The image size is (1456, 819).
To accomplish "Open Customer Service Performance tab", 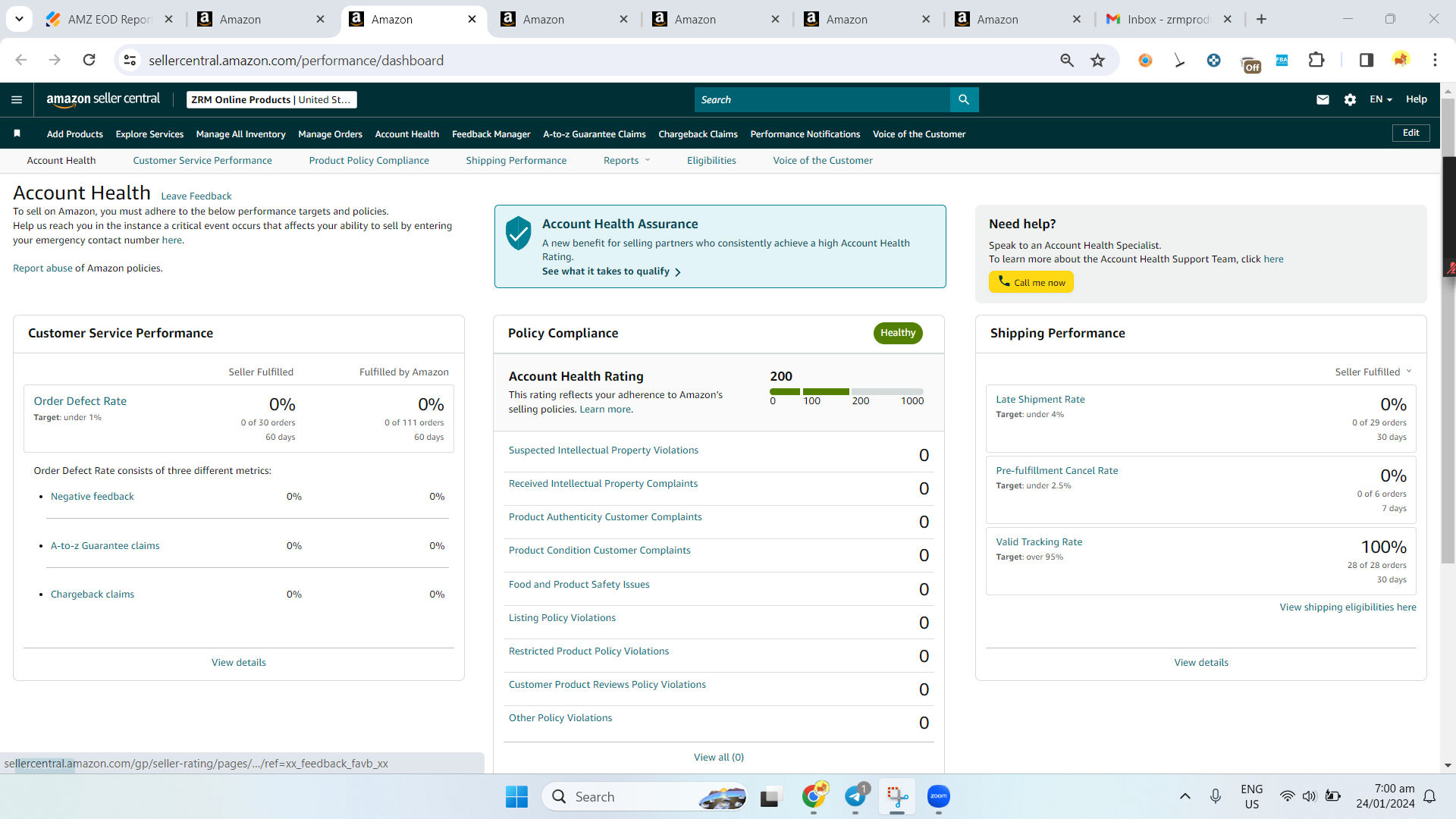I will [202, 160].
